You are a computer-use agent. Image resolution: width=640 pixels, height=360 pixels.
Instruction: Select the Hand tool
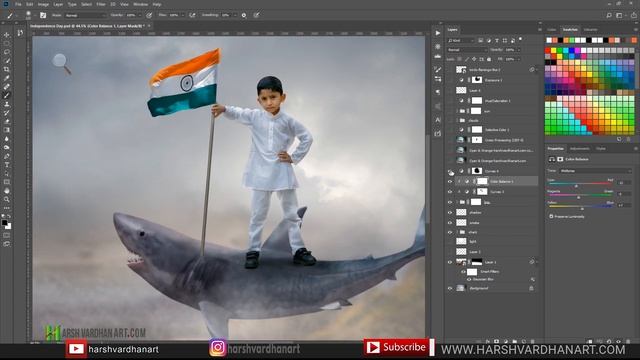point(7,191)
